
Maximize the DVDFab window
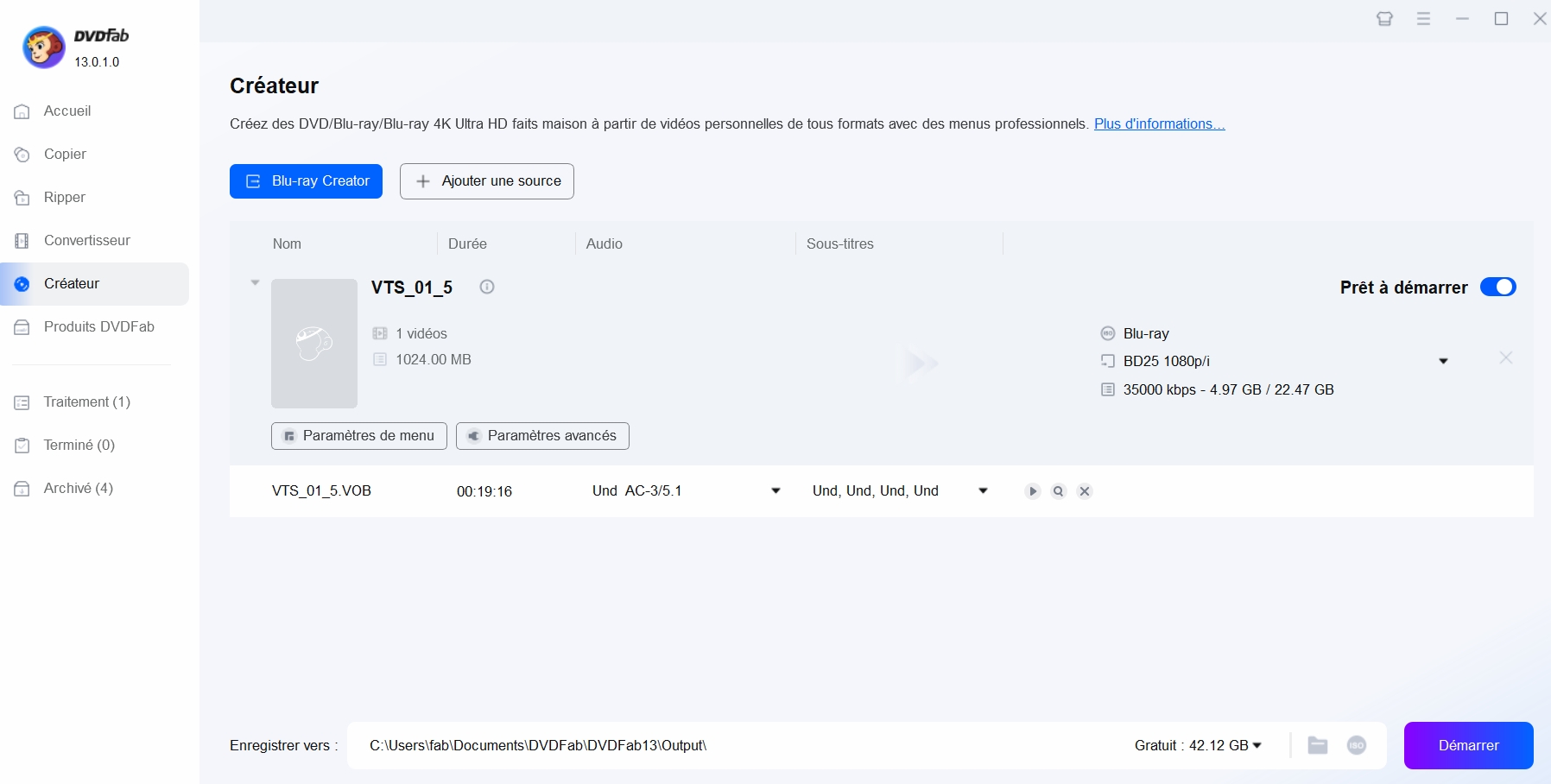pyautogui.click(x=1502, y=19)
